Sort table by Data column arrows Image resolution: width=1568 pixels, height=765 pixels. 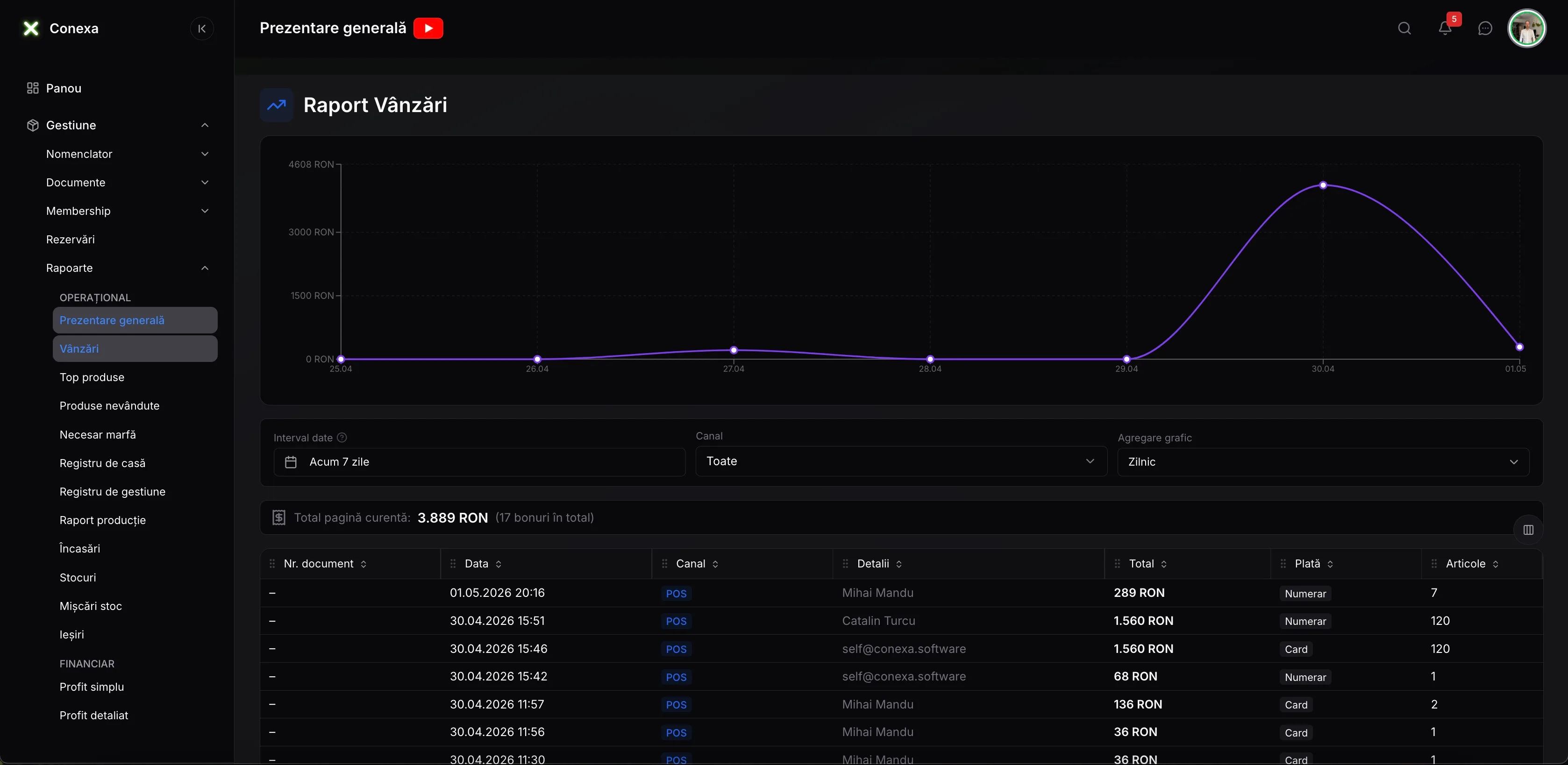499,564
